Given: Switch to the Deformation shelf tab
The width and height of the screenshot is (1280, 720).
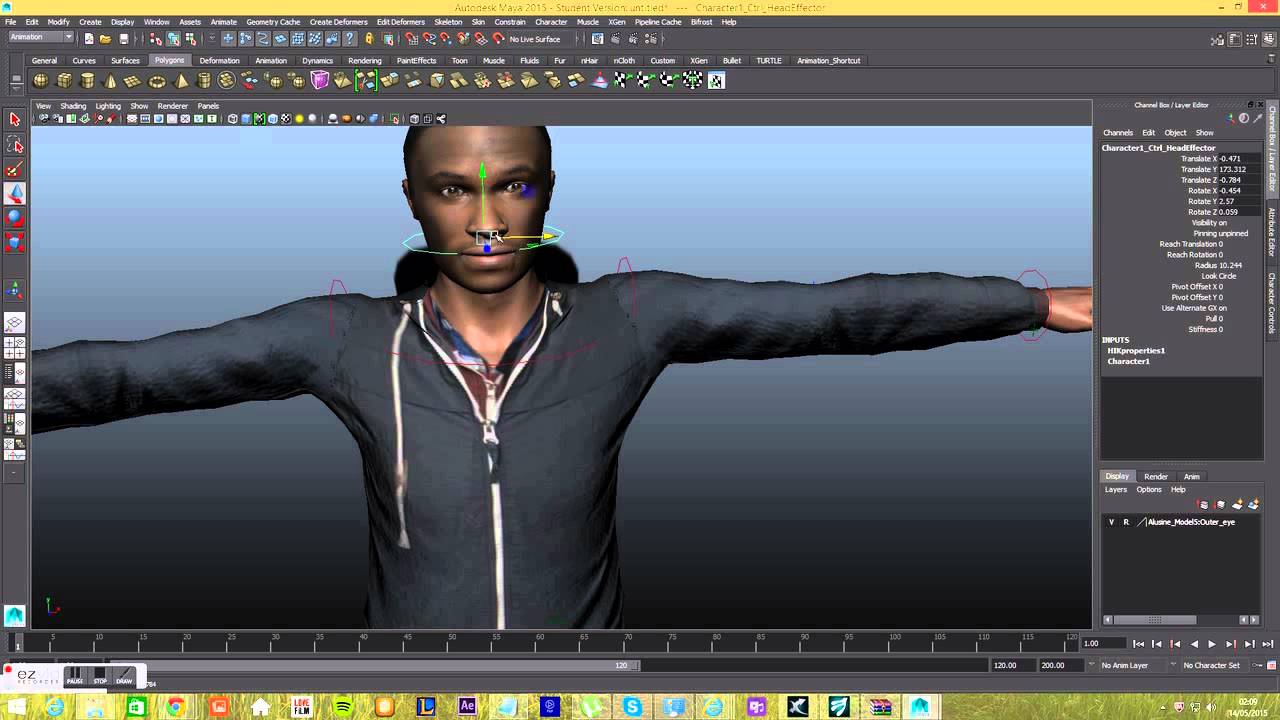Looking at the screenshot, I should tap(219, 60).
